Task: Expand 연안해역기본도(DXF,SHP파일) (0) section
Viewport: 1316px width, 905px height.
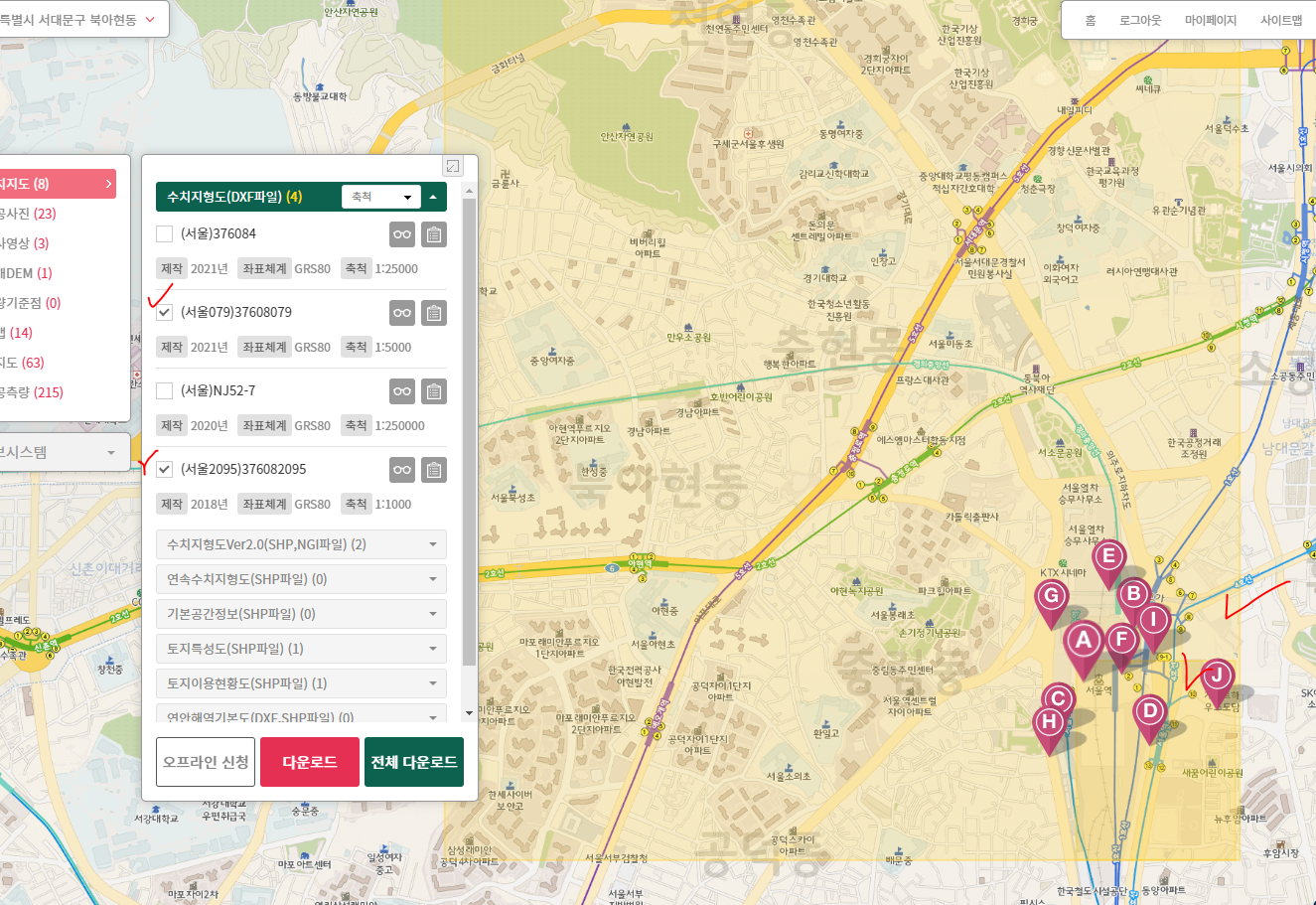Action: [301, 714]
